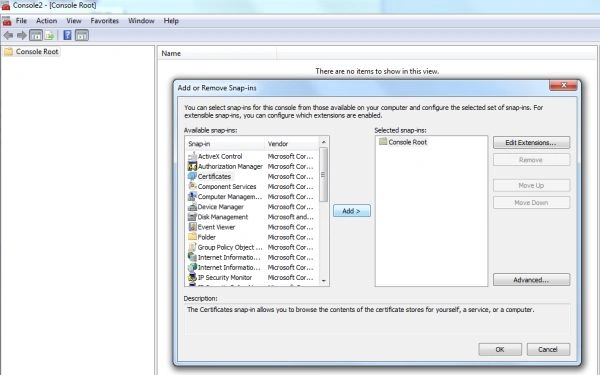Toggle Show/Hide Console Tree toolbar icon

[x=36, y=36]
